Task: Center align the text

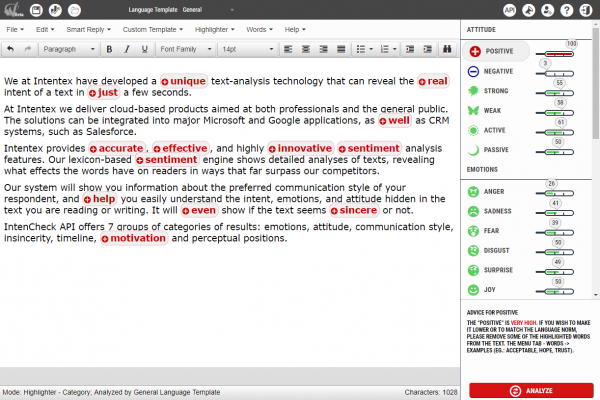Action: coord(305,49)
